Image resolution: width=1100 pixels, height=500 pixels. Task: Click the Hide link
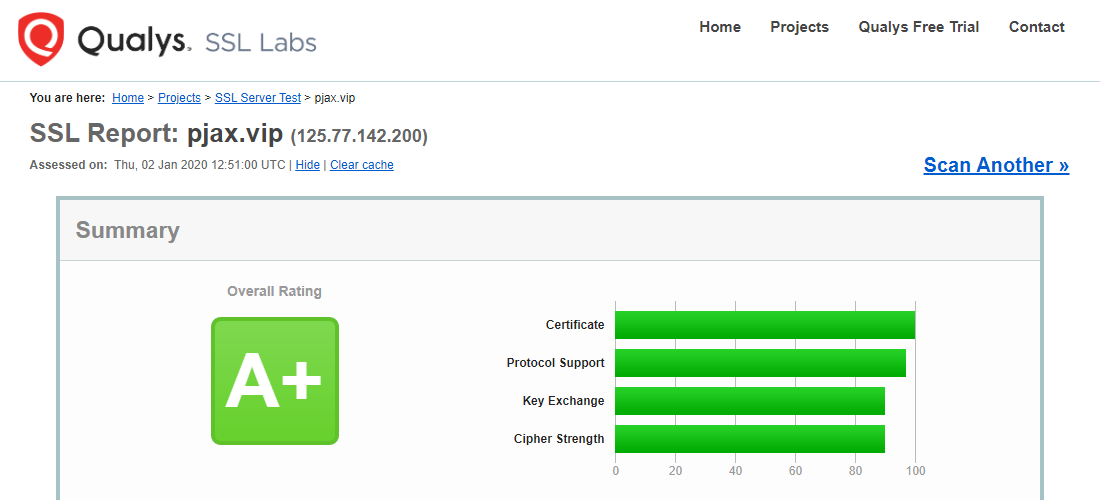click(x=307, y=165)
